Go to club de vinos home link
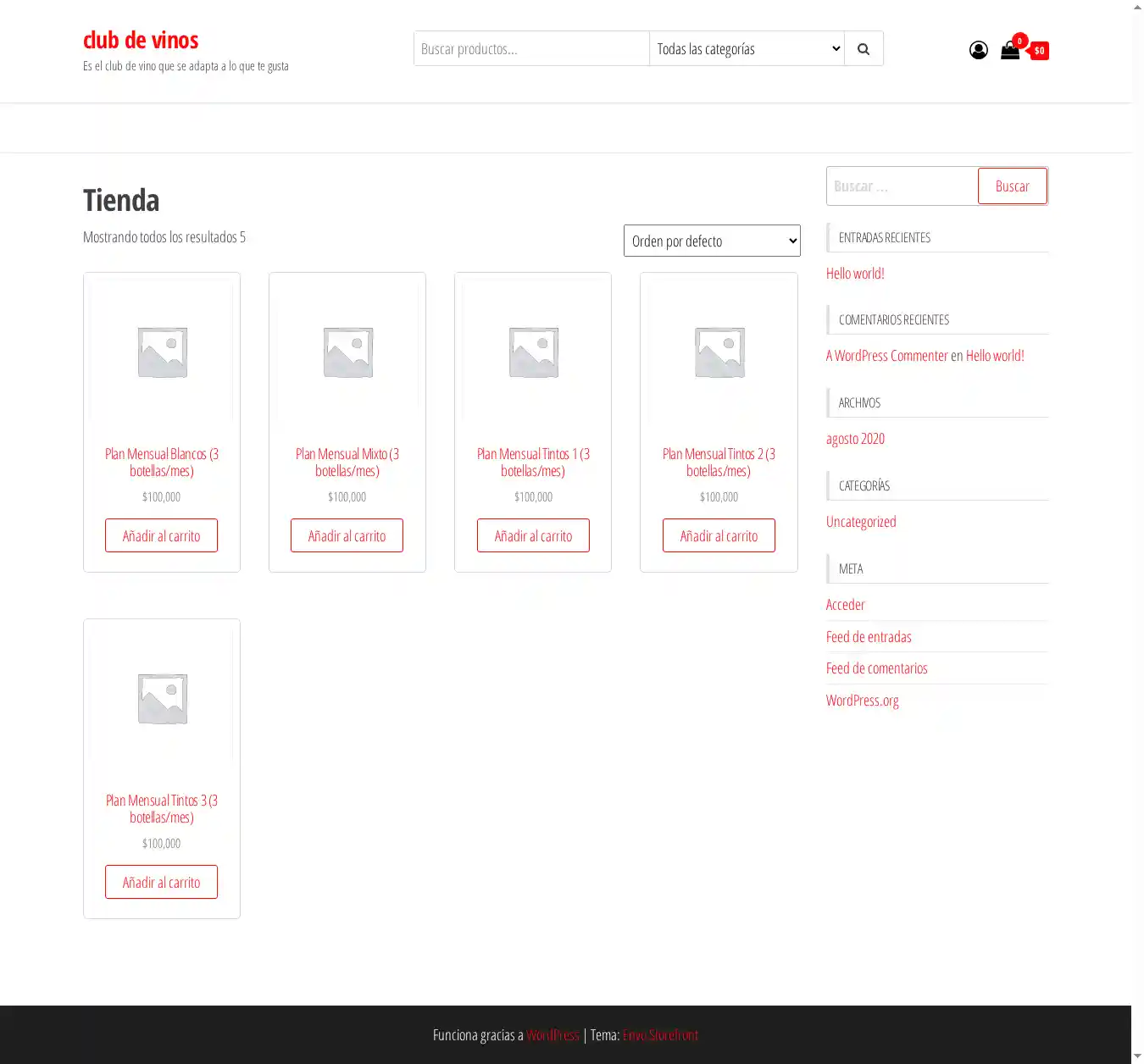 (141, 40)
